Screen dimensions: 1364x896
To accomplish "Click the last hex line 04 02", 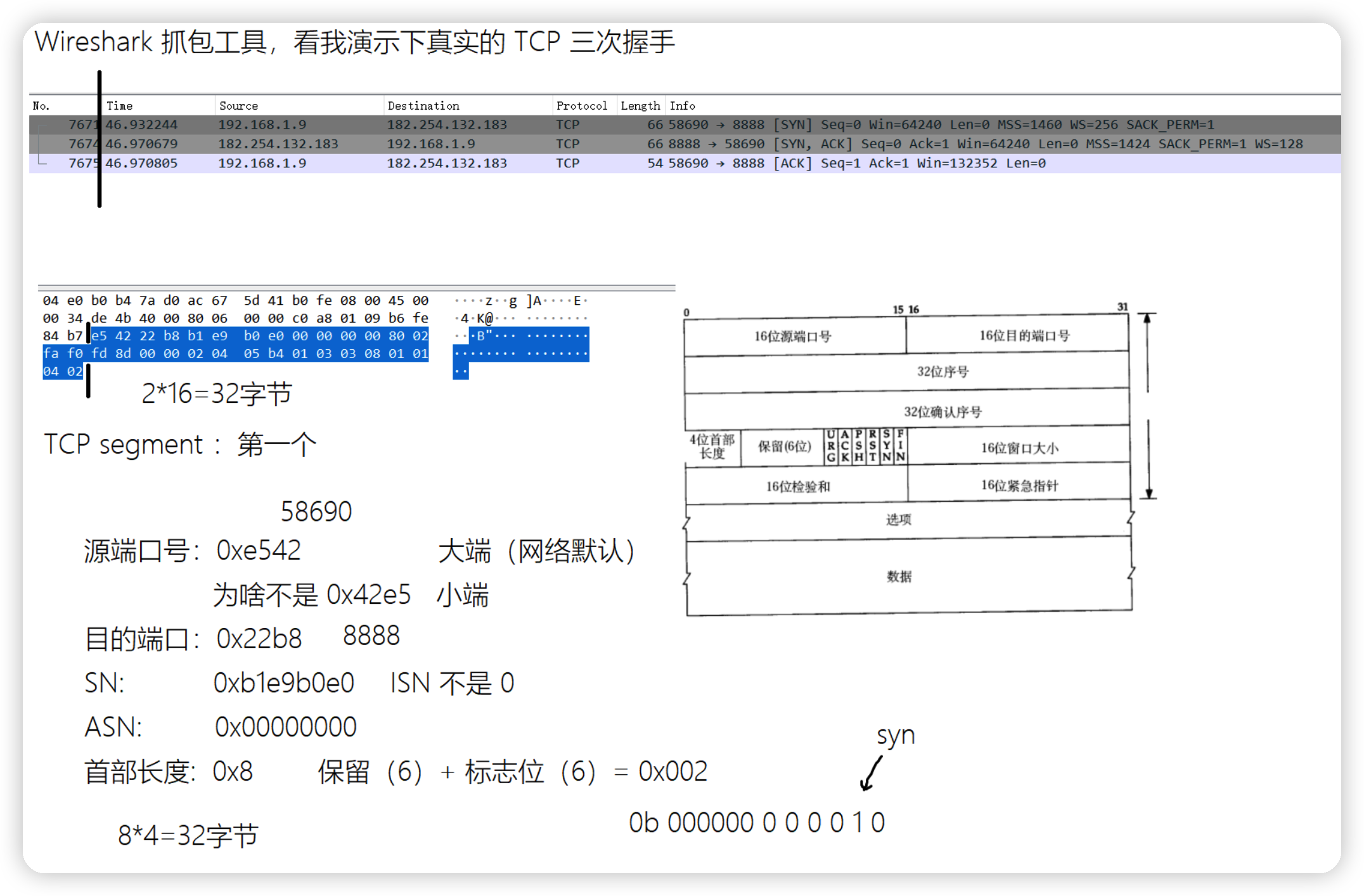I will point(62,371).
